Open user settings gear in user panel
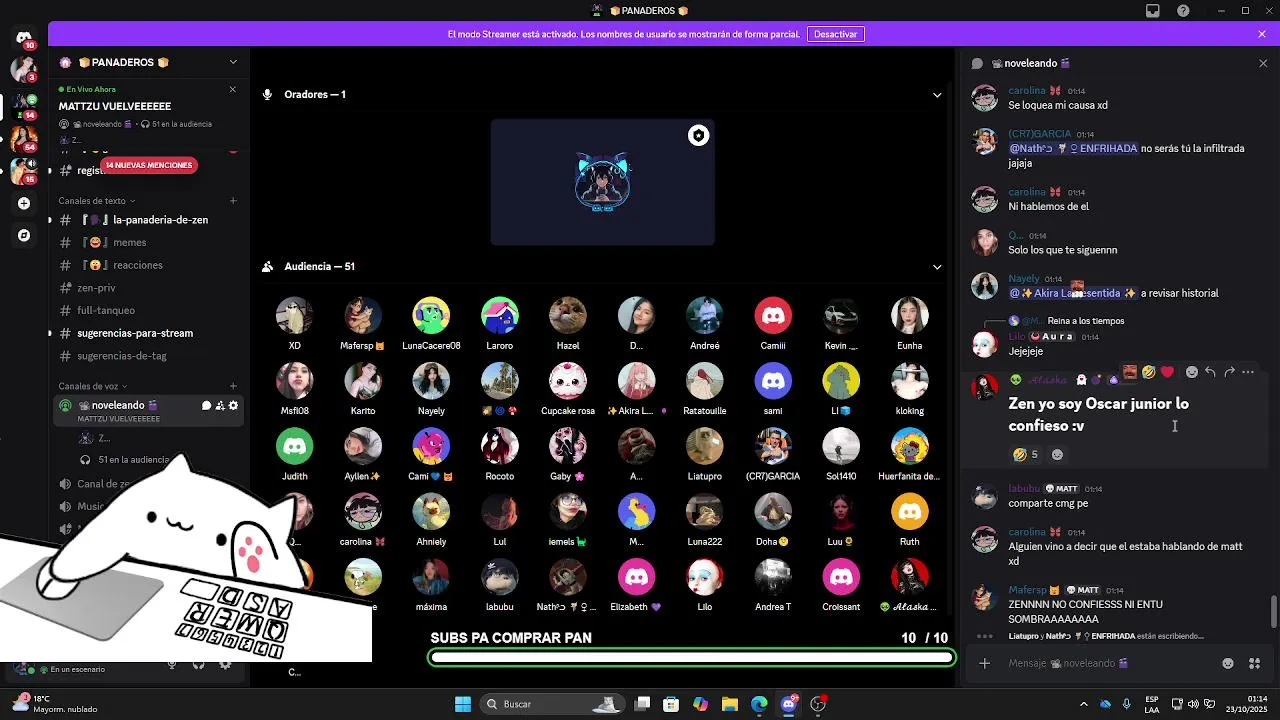 [x=225, y=664]
